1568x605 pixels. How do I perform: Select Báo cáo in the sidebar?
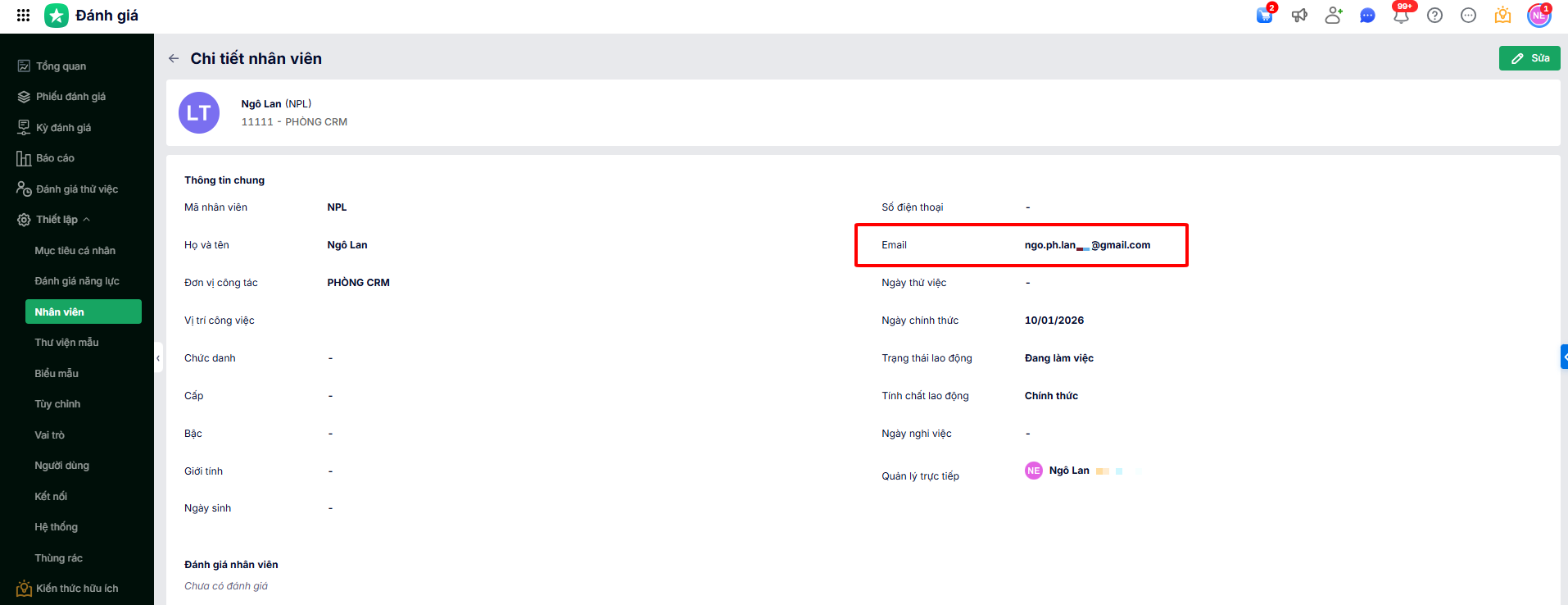(x=55, y=158)
